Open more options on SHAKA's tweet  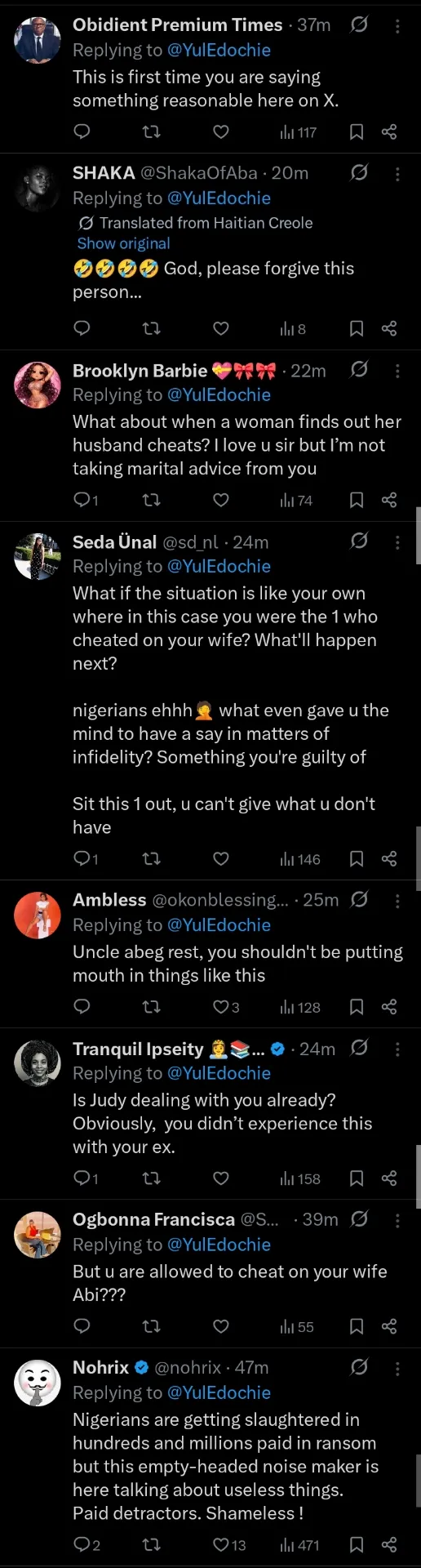tap(397, 174)
